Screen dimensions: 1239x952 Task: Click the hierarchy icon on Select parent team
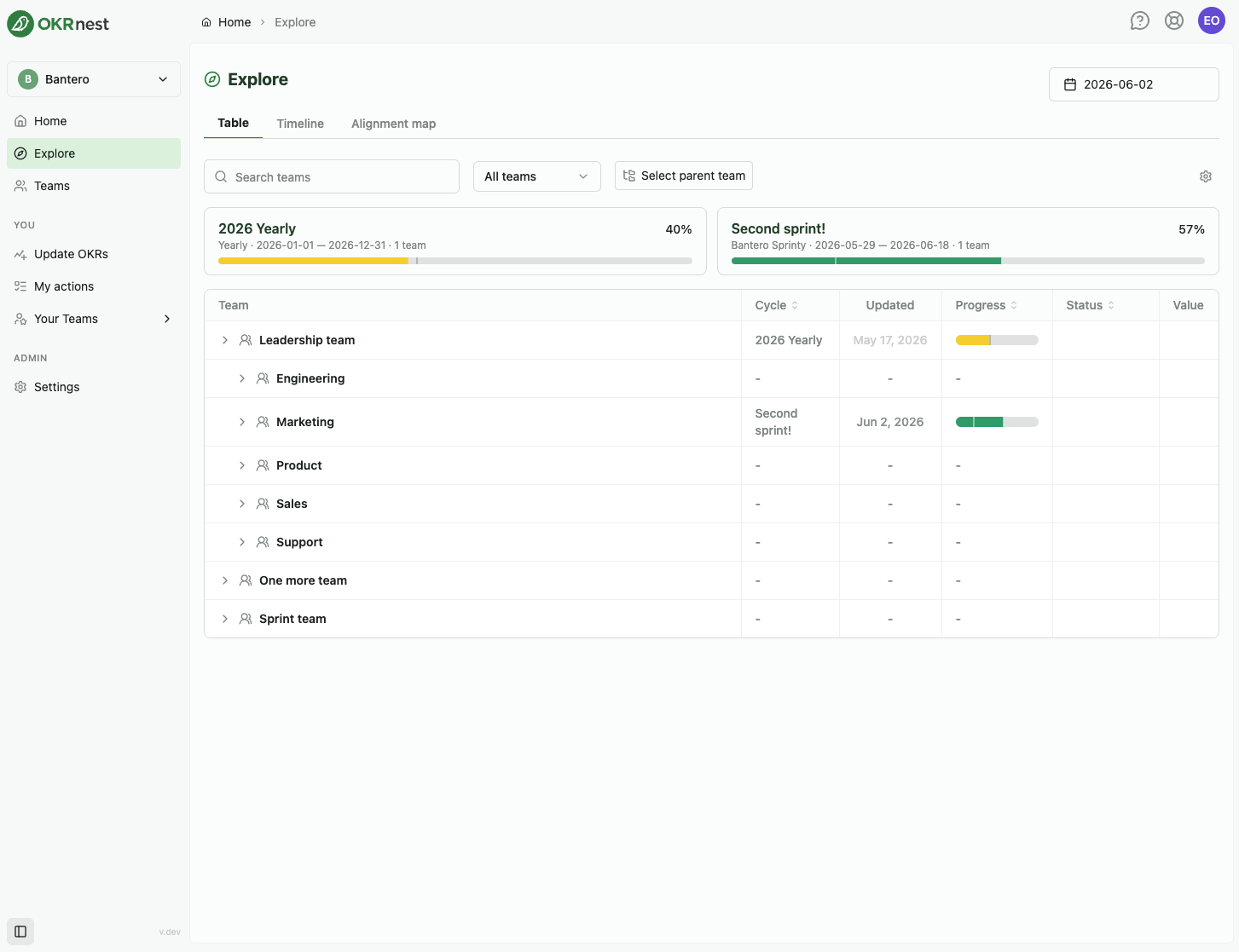[629, 176]
